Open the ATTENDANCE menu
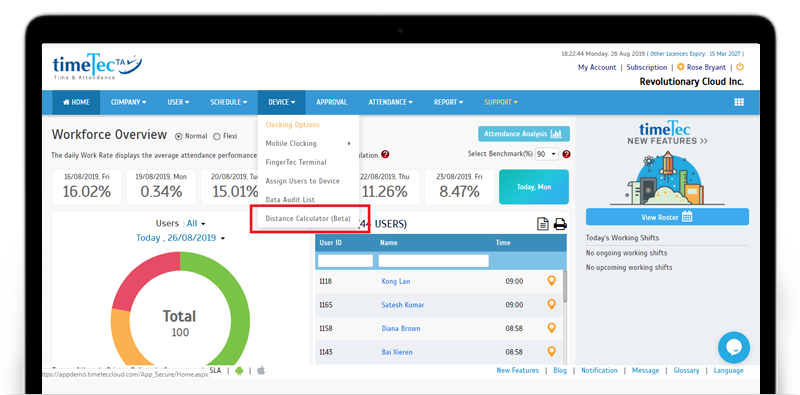800x395 pixels. pyautogui.click(x=391, y=102)
